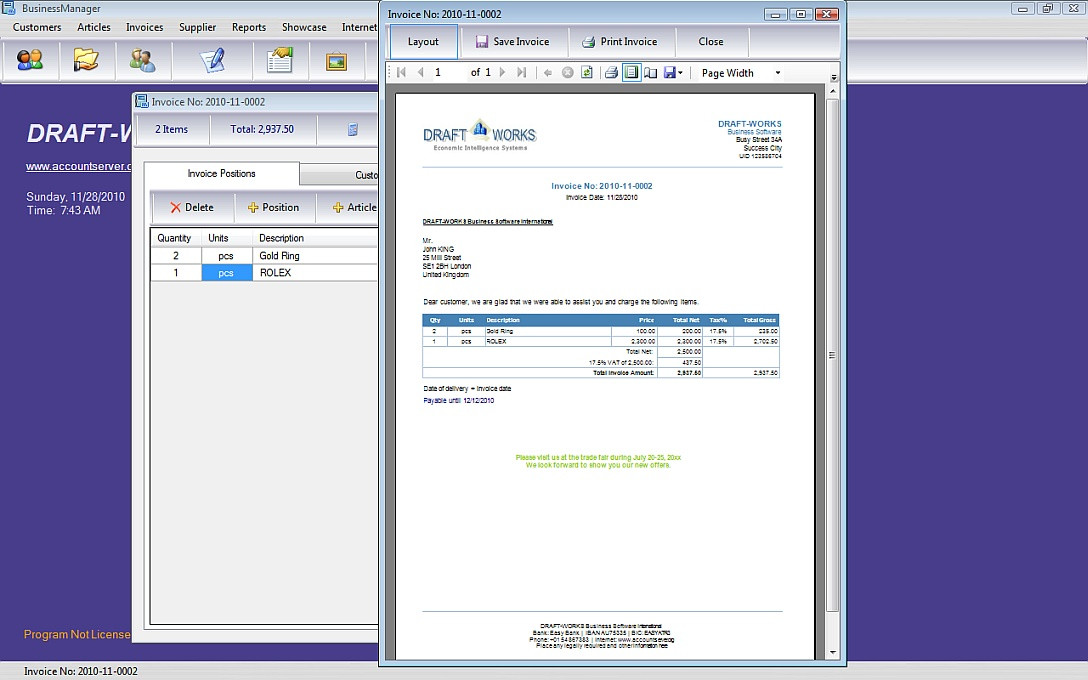Click the Quantity column header

(x=174, y=238)
